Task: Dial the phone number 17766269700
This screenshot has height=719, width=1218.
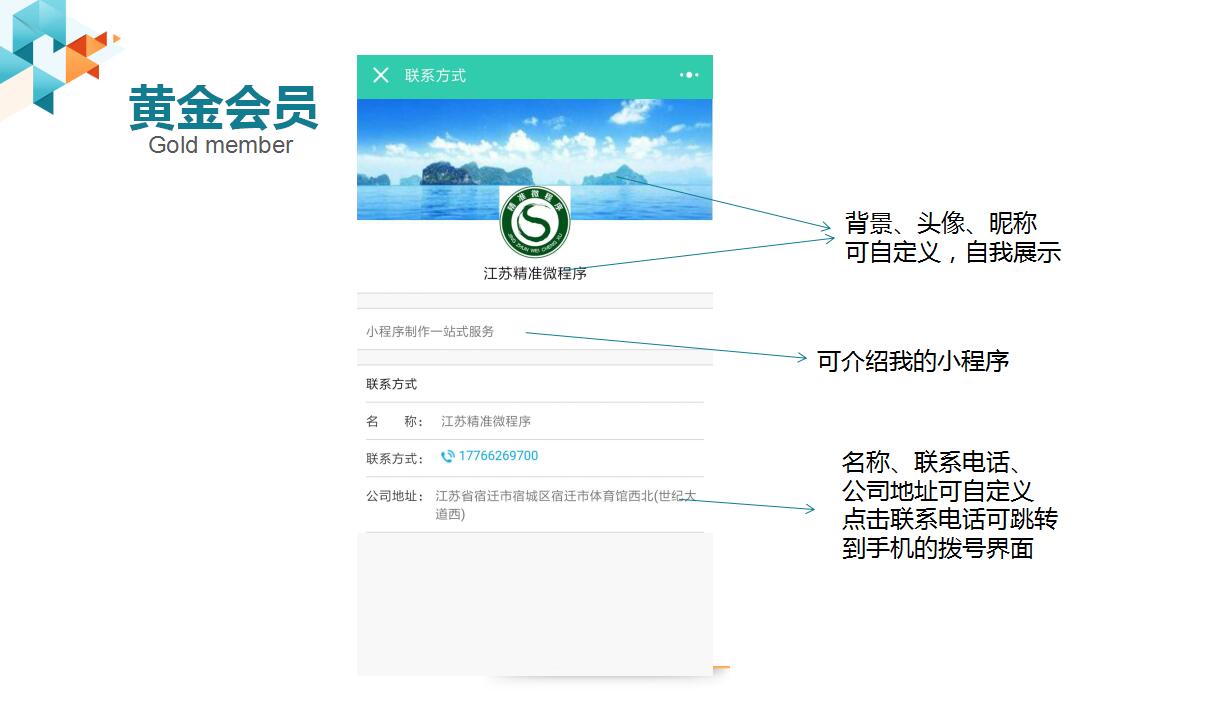Action: pyautogui.click(x=498, y=456)
